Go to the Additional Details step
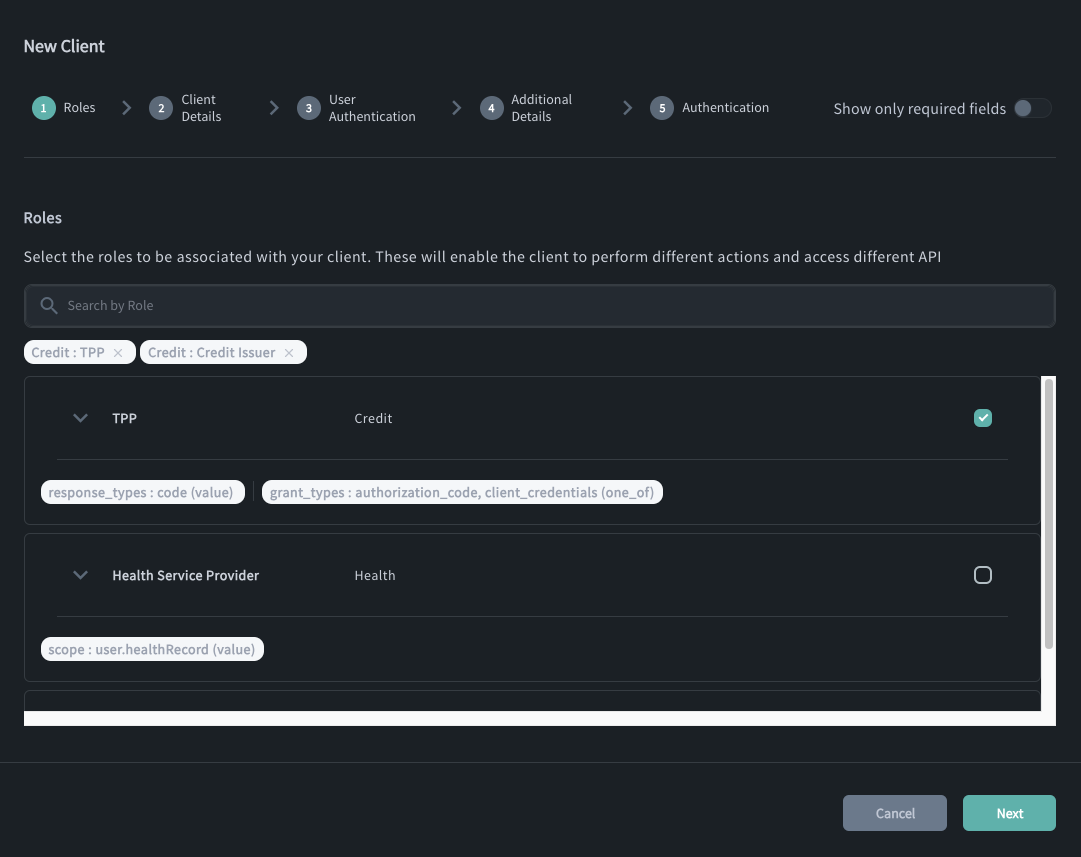This screenshot has width=1081, height=857. coord(541,107)
